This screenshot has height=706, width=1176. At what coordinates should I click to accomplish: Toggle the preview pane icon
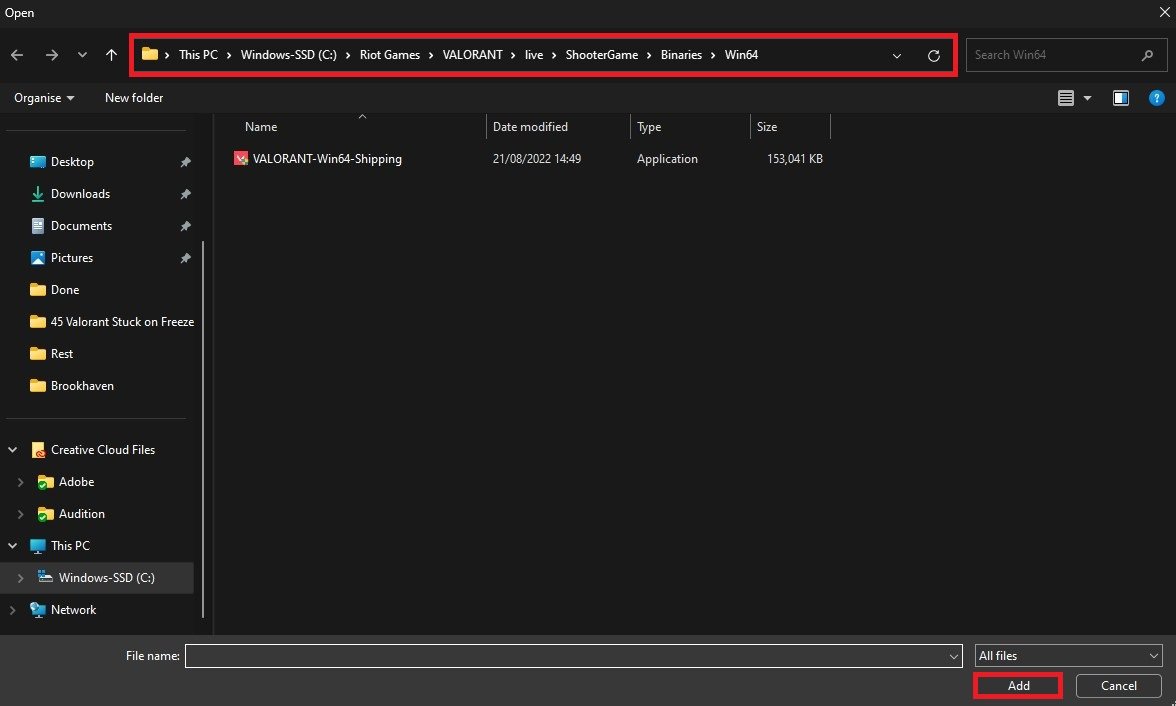pos(1120,98)
